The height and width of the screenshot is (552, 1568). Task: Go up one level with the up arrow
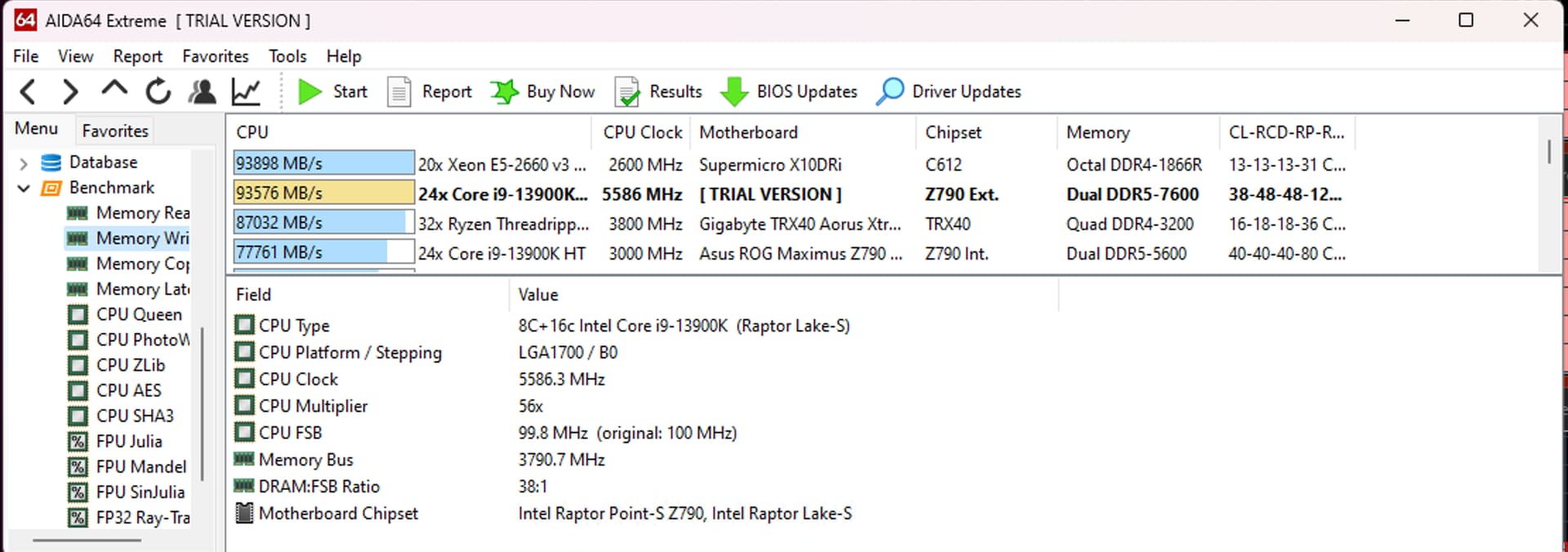(x=114, y=90)
